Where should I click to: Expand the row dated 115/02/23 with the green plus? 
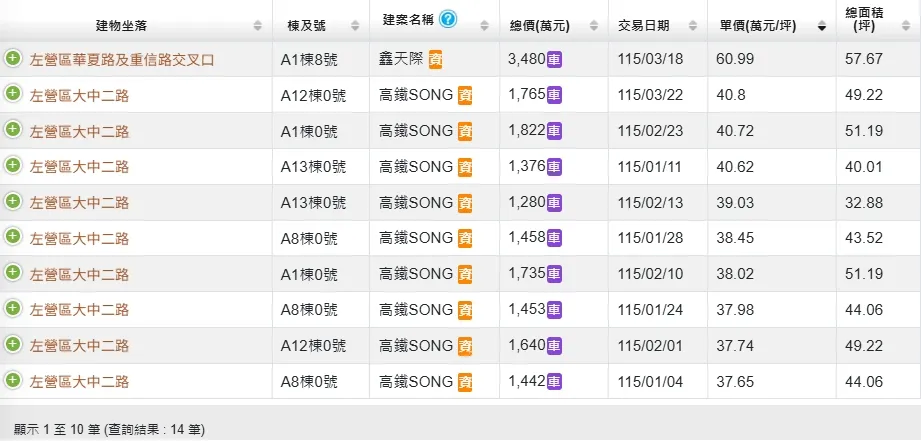pyautogui.click(x=12, y=130)
